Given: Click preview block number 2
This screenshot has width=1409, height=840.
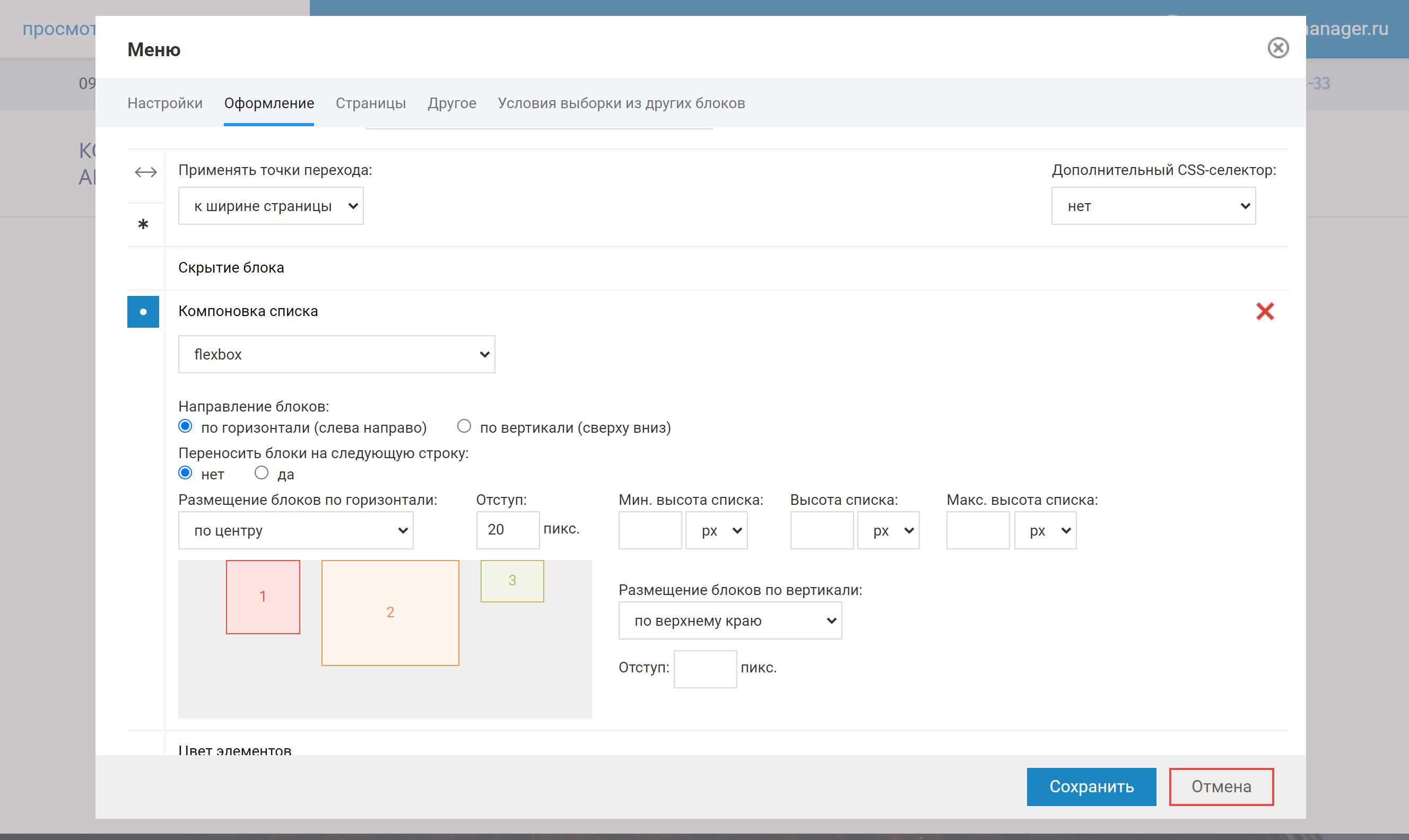Looking at the screenshot, I should (x=390, y=612).
